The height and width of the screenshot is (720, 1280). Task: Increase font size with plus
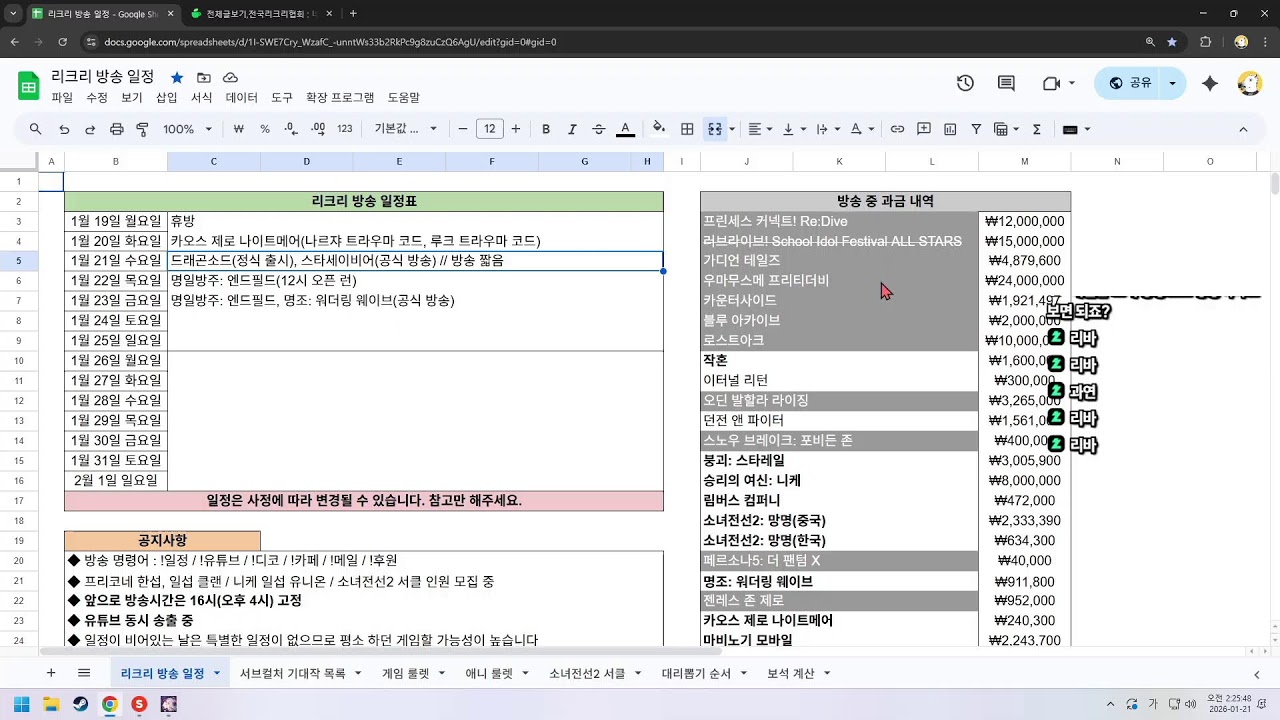(x=515, y=129)
